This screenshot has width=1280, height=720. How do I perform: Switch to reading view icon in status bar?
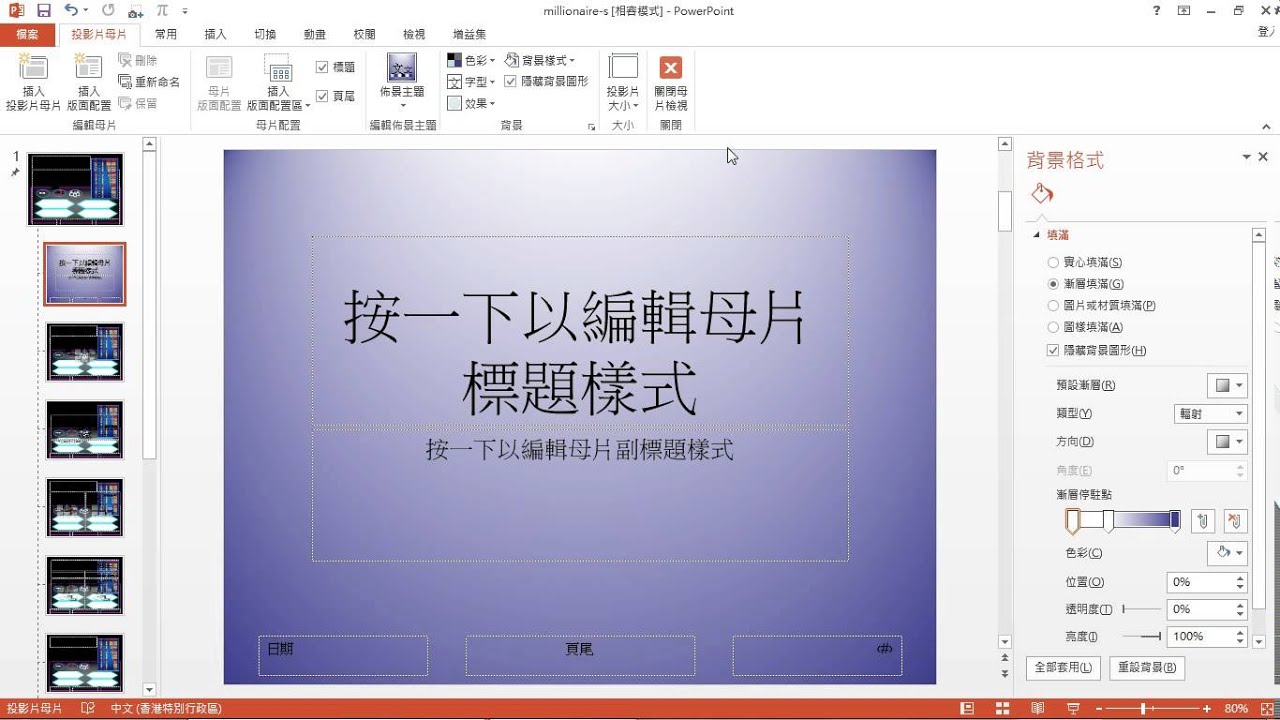pos(1040,709)
